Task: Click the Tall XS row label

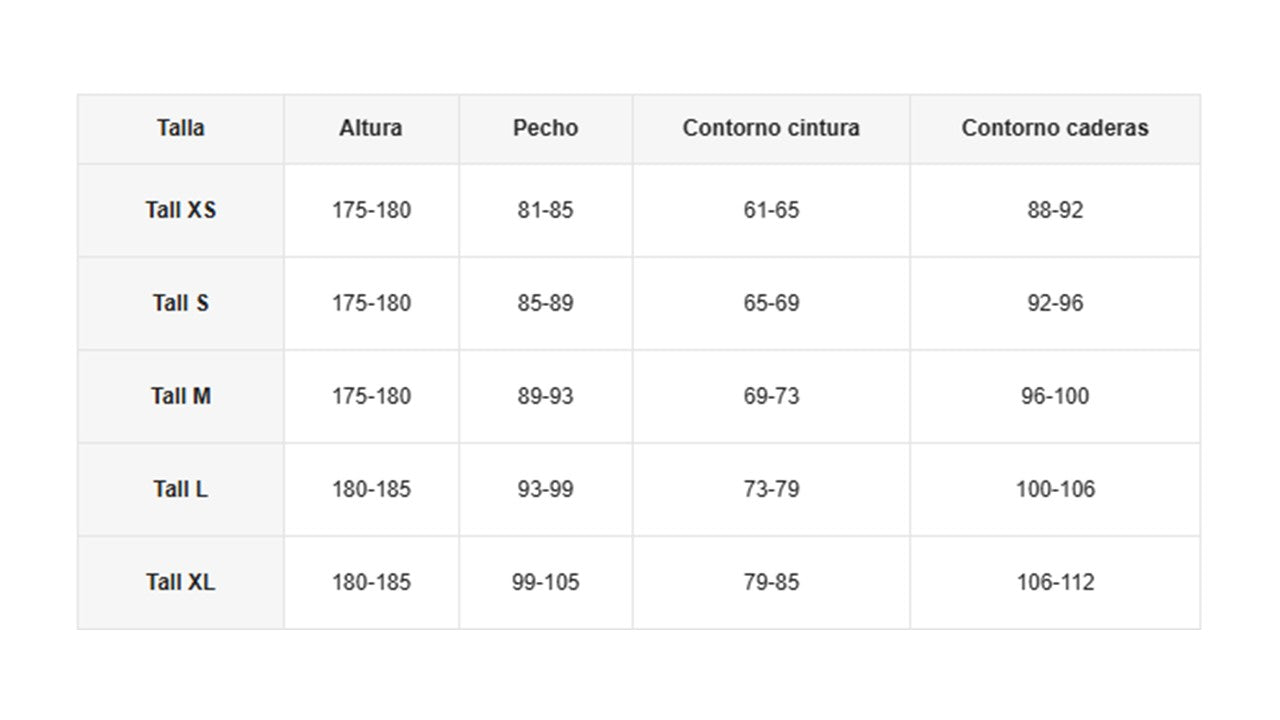Action: click(x=181, y=210)
